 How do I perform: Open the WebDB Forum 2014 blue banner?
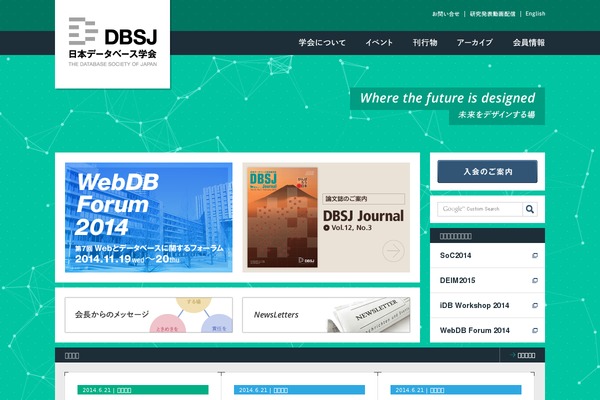pyautogui.click(x=148, y=217)
